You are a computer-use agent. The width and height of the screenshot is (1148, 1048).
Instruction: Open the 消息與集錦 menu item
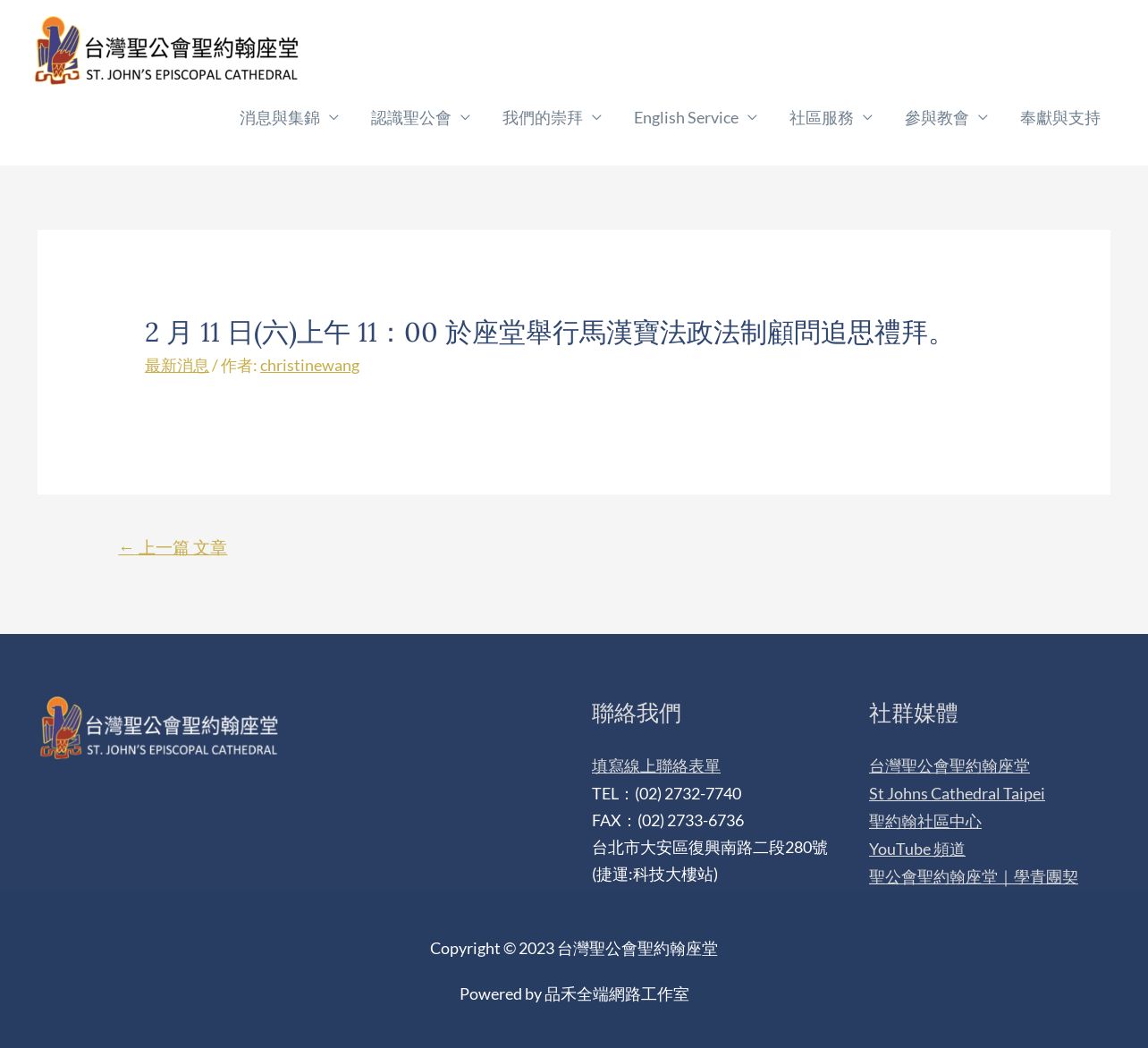click(280, 117)
